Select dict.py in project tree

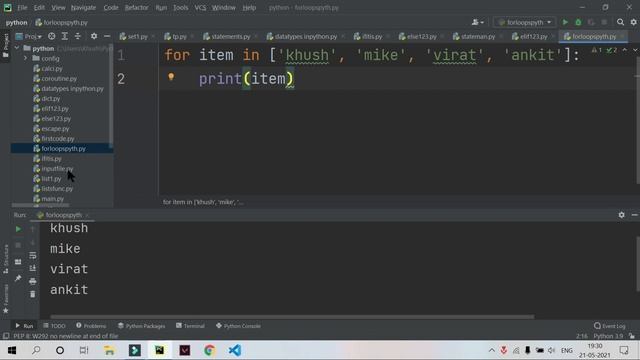coord(51,98)
